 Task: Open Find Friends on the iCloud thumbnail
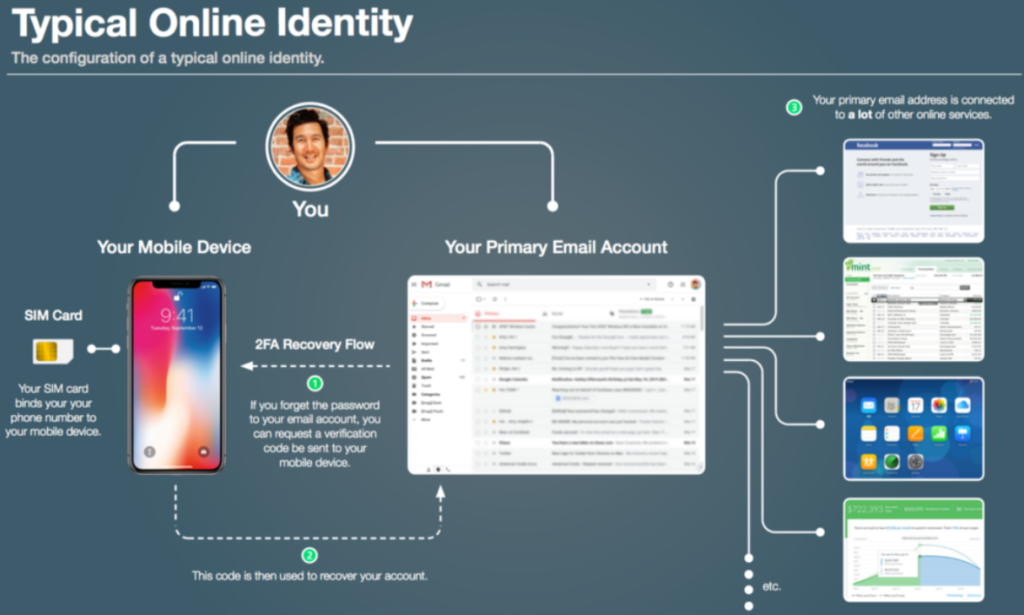pos(868,462)
